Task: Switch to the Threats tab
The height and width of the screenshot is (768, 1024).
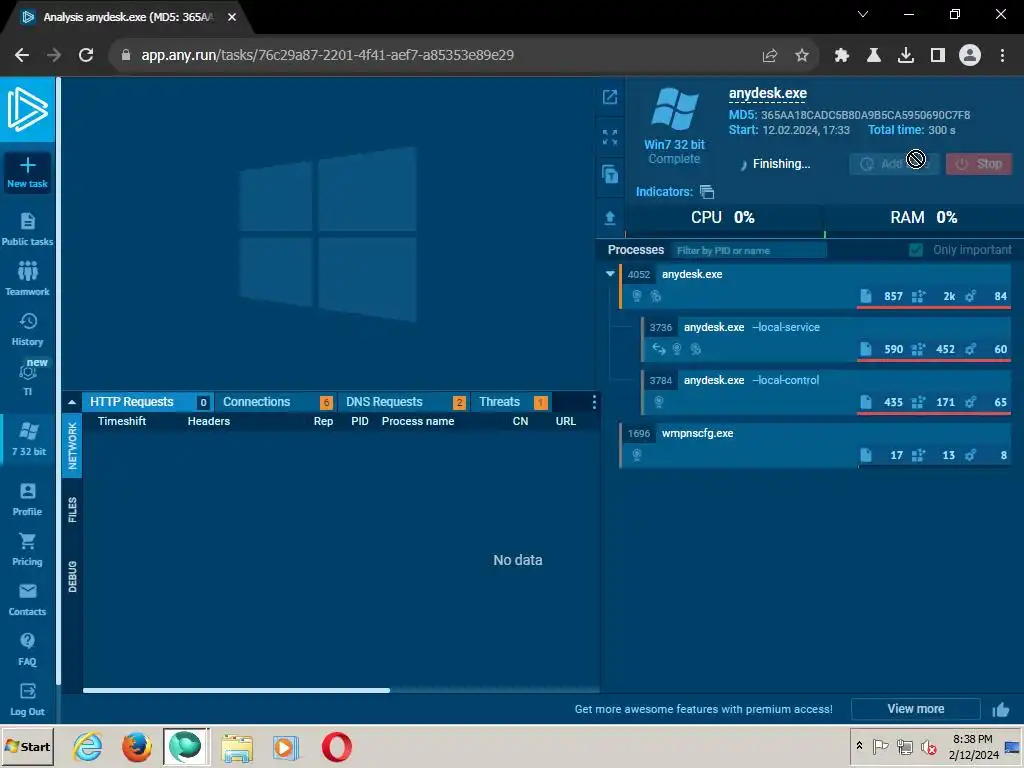Action: [512, 402]
